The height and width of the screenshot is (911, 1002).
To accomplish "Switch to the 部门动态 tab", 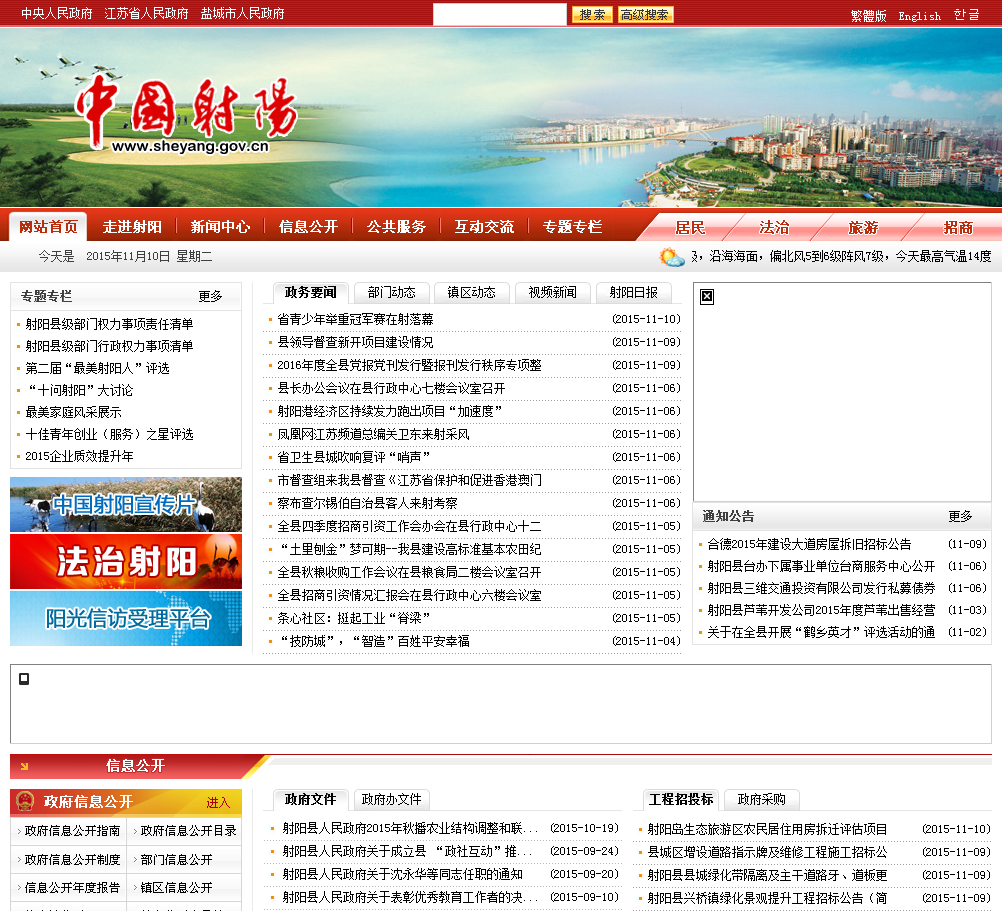I will click(x=391, y=292).
